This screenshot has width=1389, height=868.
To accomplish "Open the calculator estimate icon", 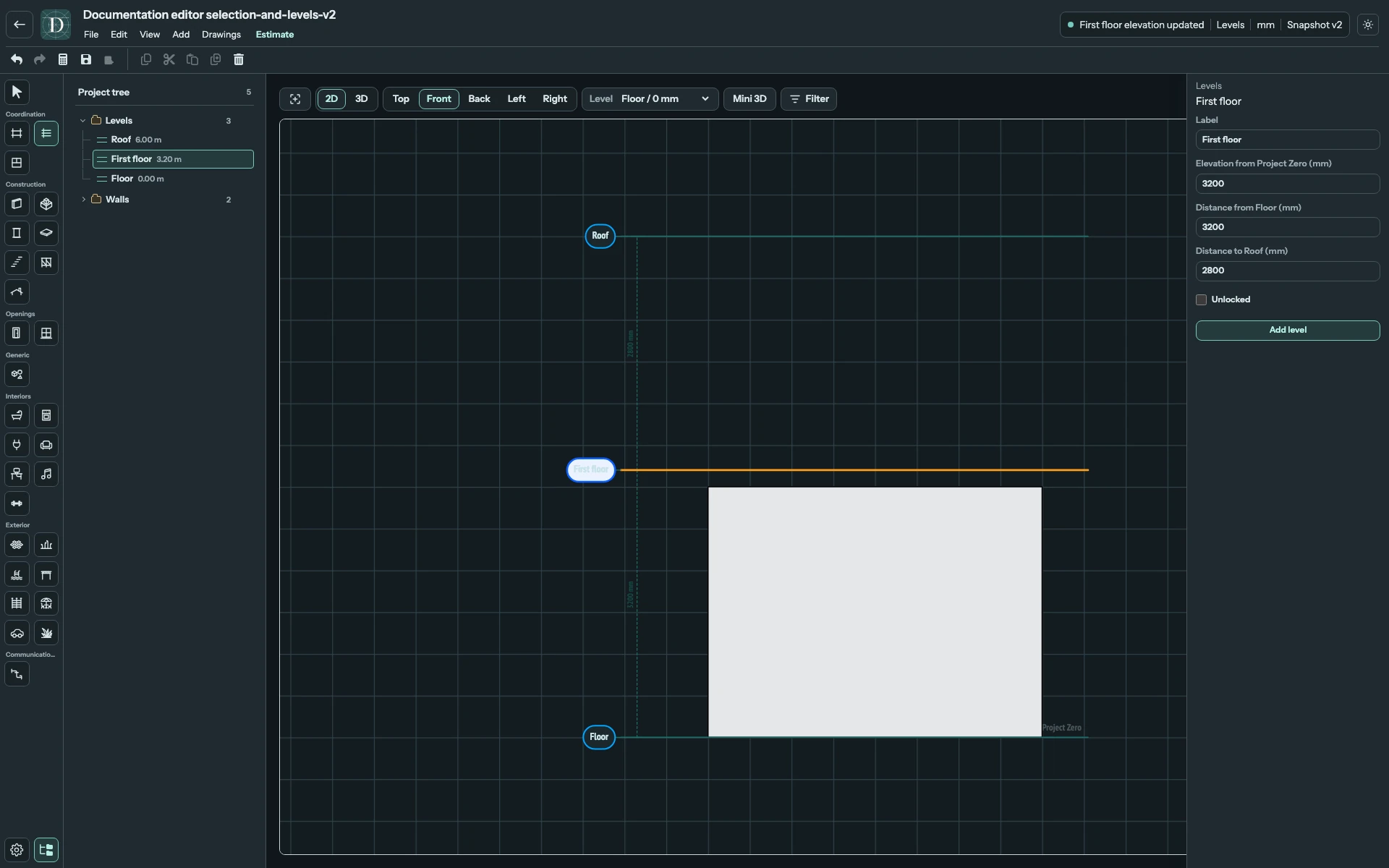I will [63, 59].
